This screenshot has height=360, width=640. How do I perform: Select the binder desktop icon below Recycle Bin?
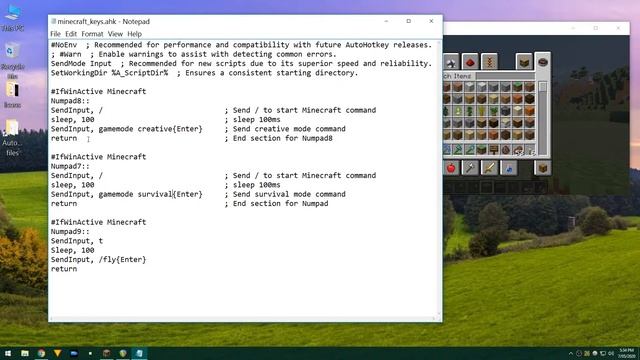13,94
